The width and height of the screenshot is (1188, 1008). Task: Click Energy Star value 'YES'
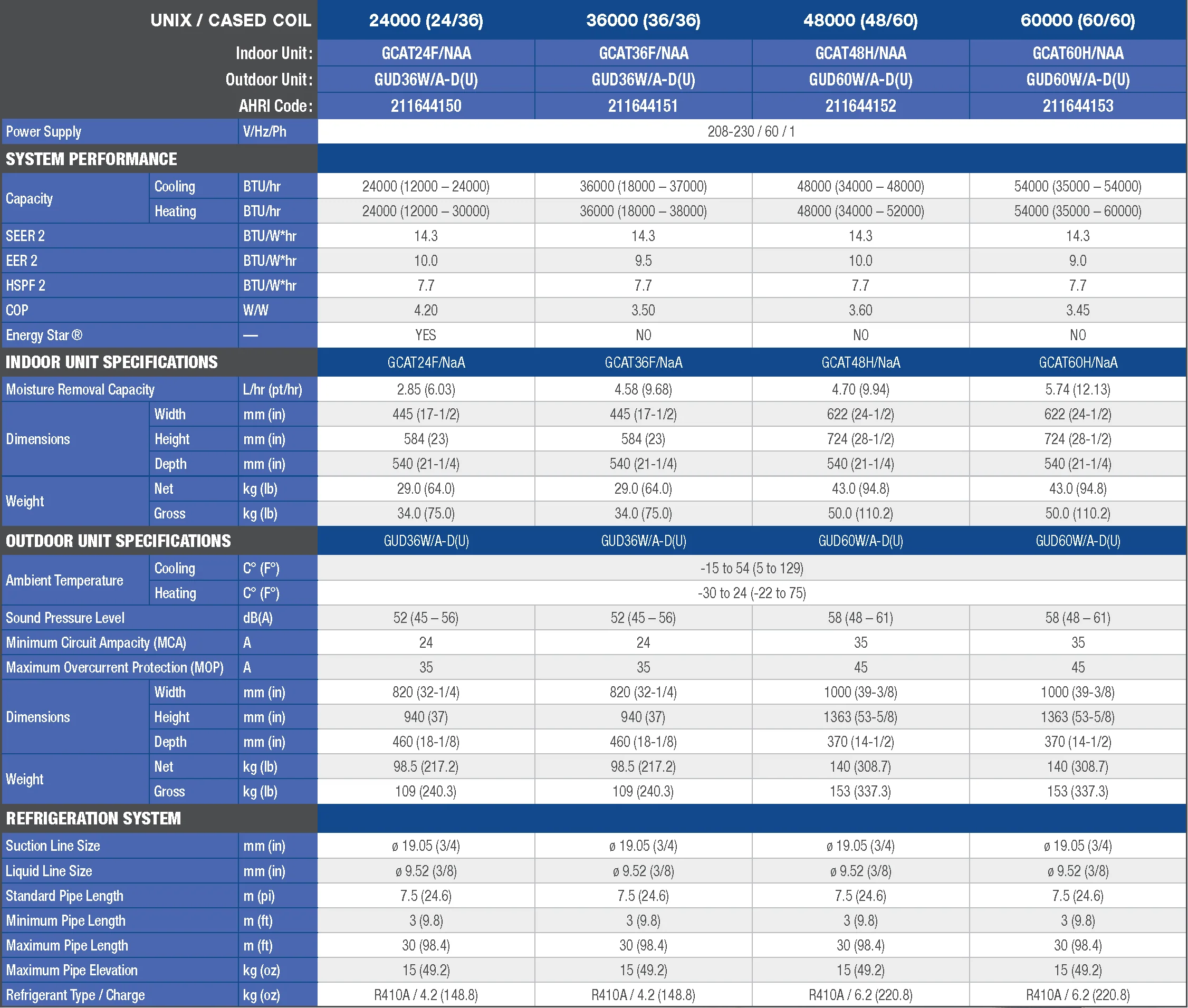click(426, 335)
